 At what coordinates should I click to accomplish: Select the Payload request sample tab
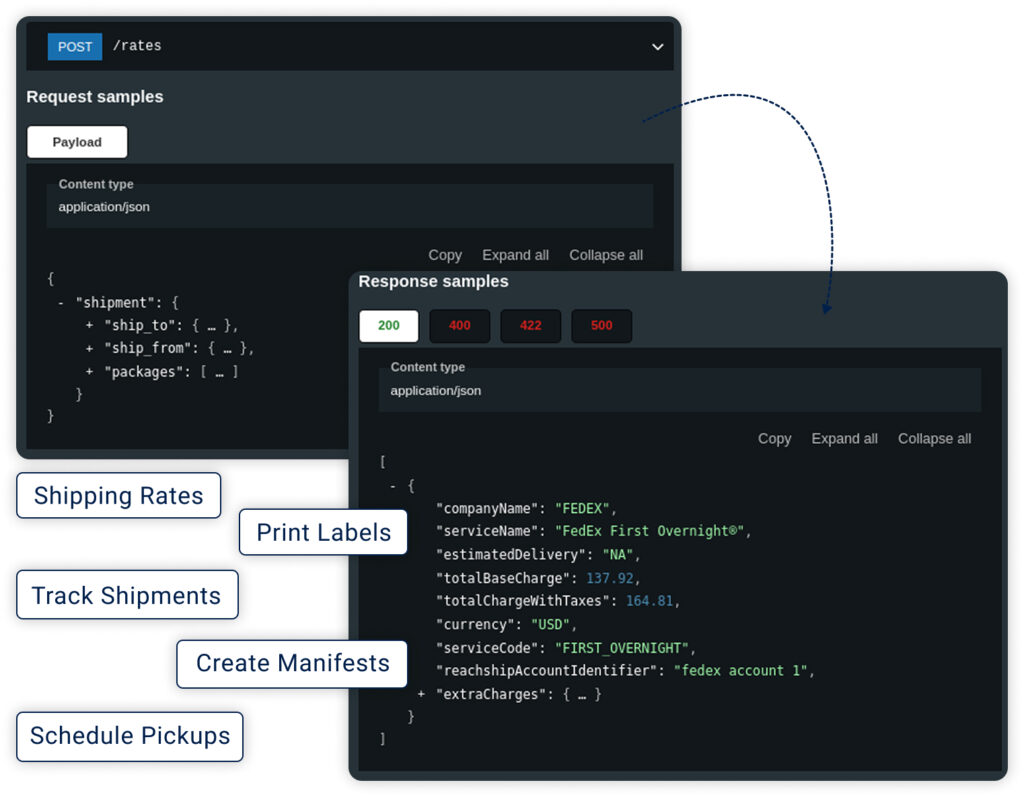[77, 142]
